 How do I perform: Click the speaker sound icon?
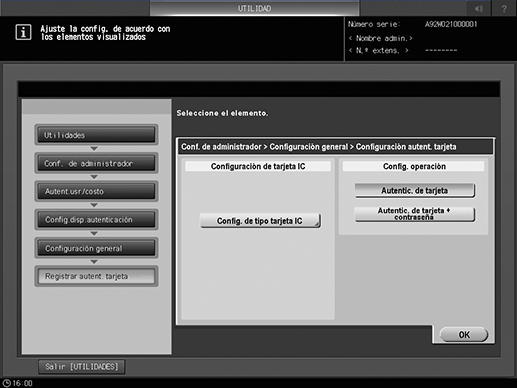(479, 8)
